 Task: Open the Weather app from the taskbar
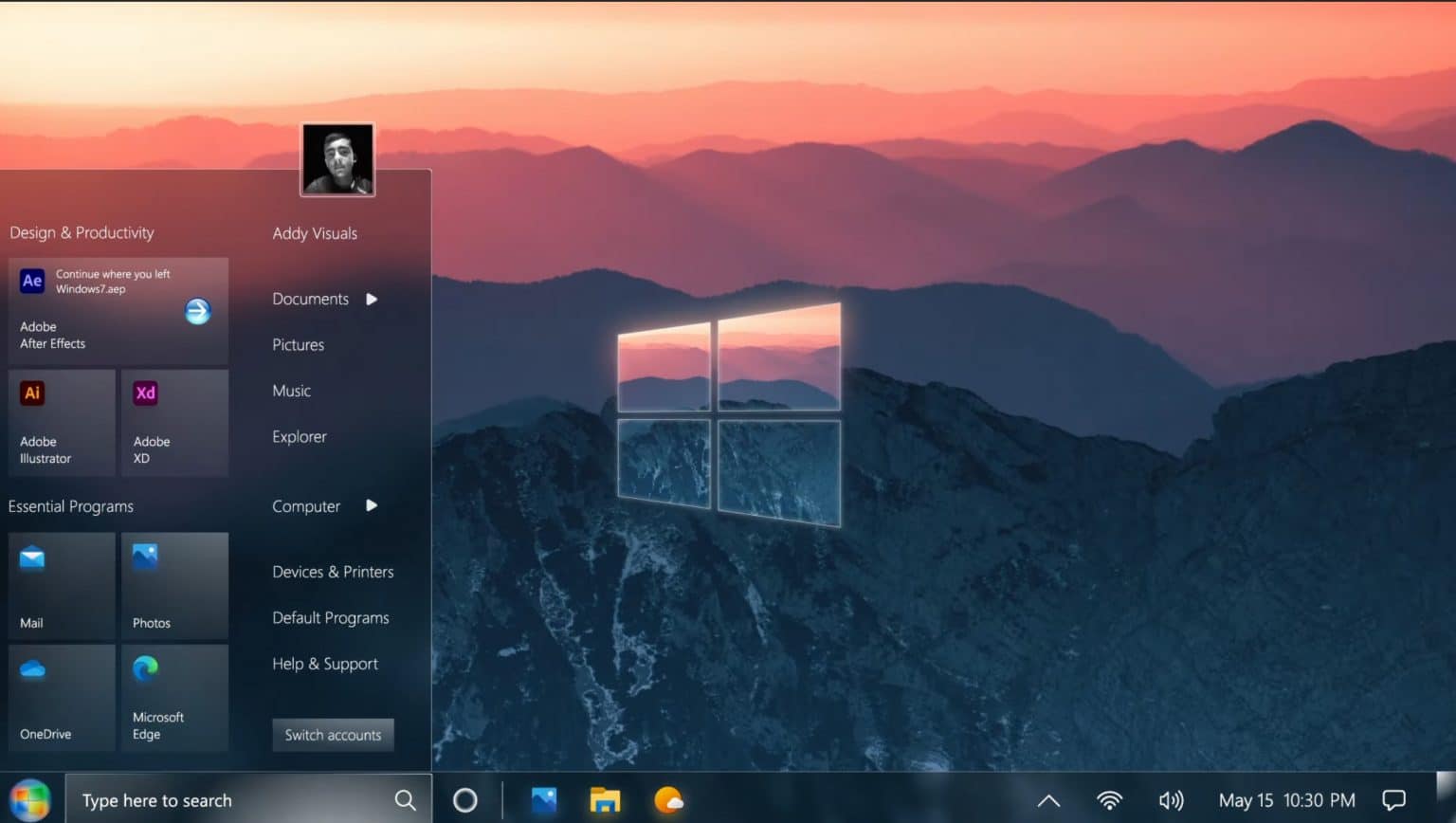[x=670, y=800]
